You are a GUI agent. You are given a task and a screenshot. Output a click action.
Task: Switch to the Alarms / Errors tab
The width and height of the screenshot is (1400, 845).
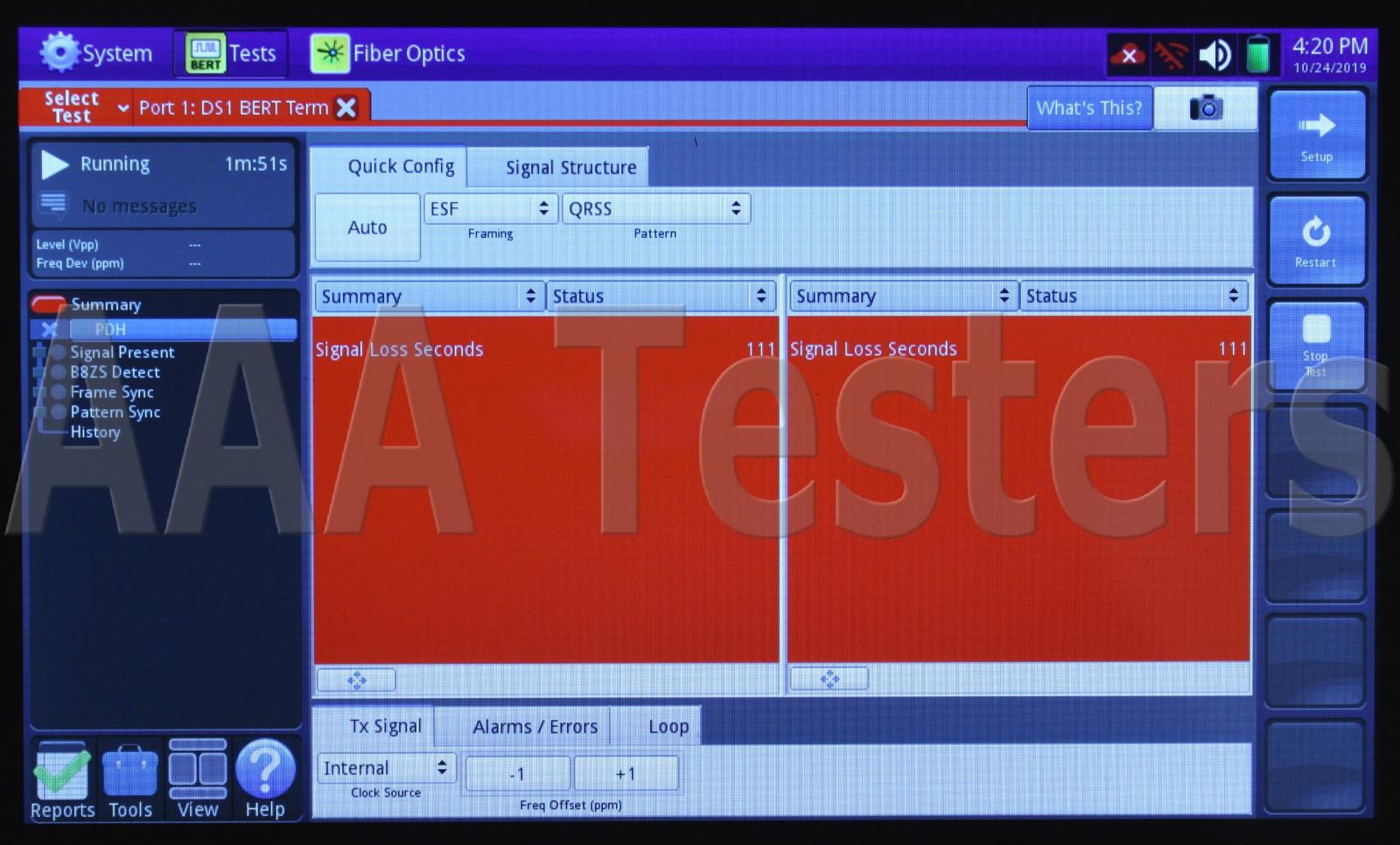pos(535,727)
